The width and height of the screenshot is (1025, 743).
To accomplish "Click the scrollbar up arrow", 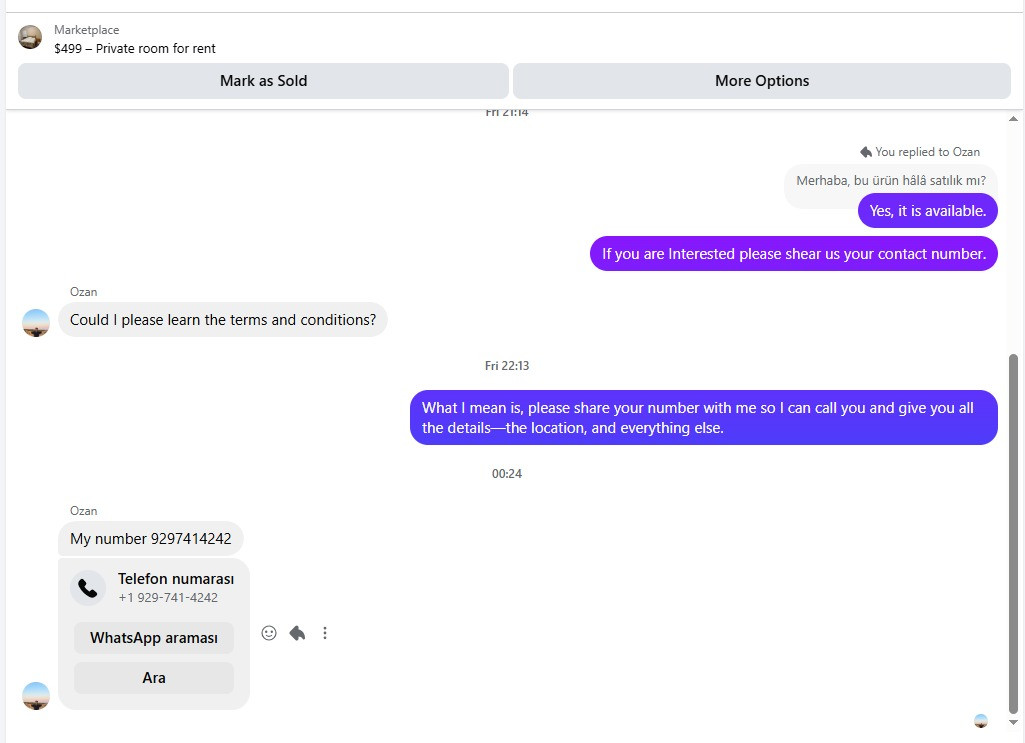I will [x=1013, y=119].
